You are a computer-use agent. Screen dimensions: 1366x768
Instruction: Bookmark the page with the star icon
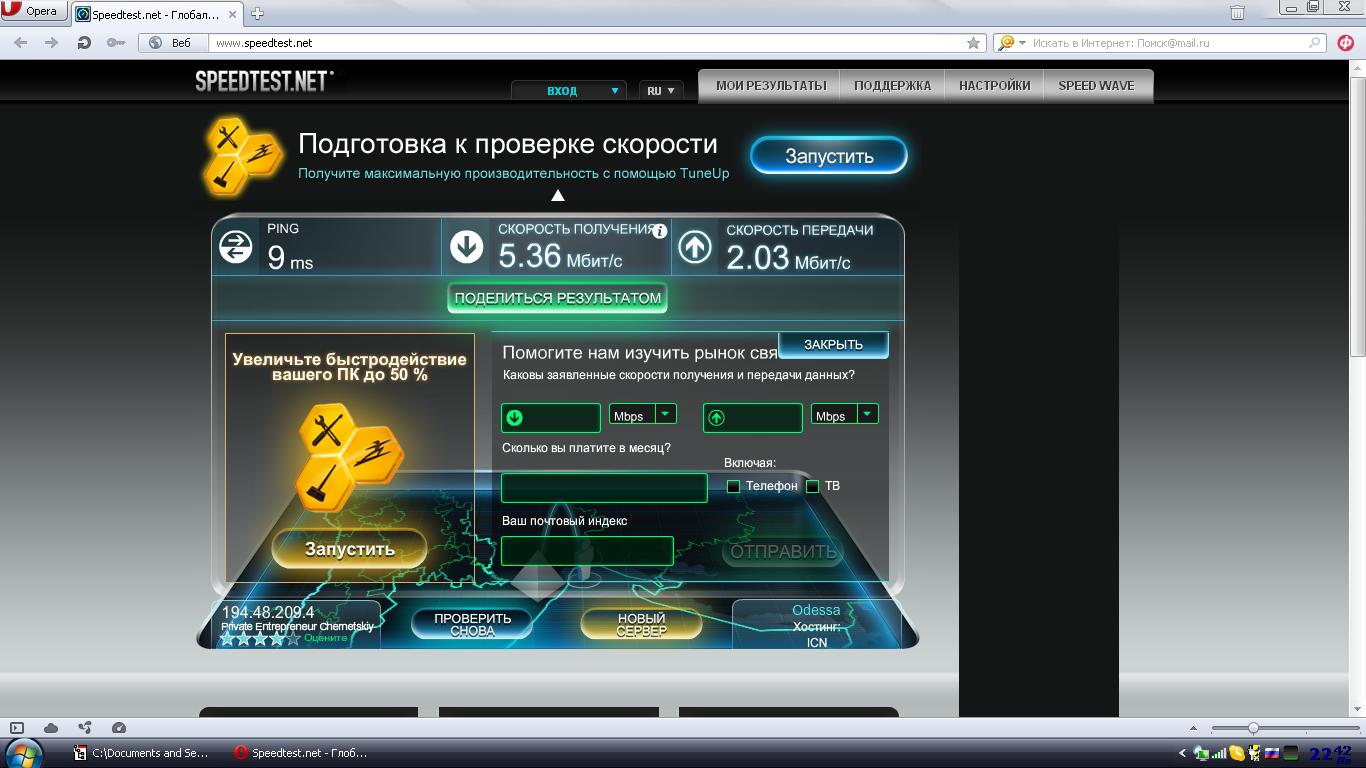click(974, 43)
